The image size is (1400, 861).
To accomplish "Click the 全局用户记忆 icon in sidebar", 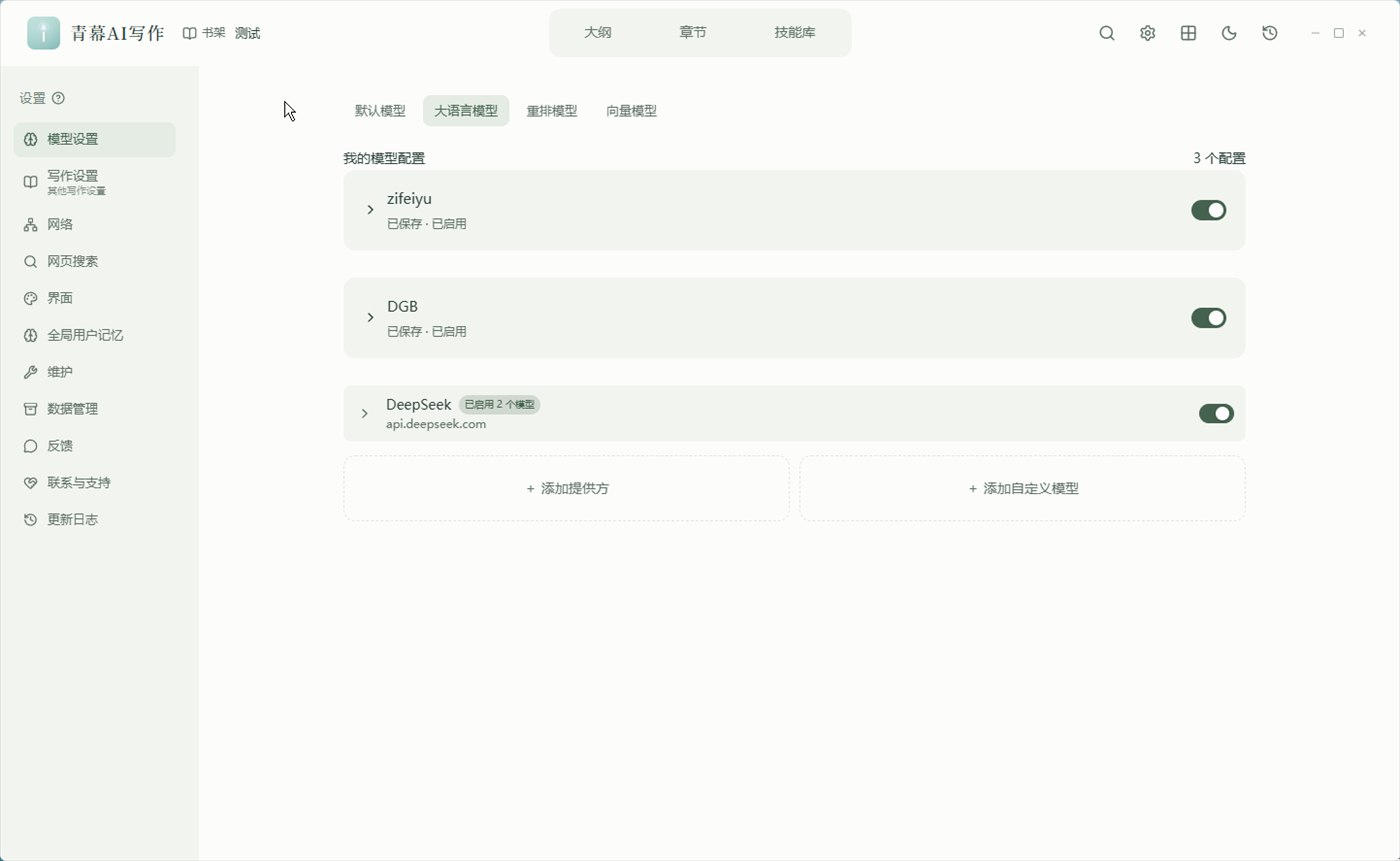I will click(x=30, y=336).
